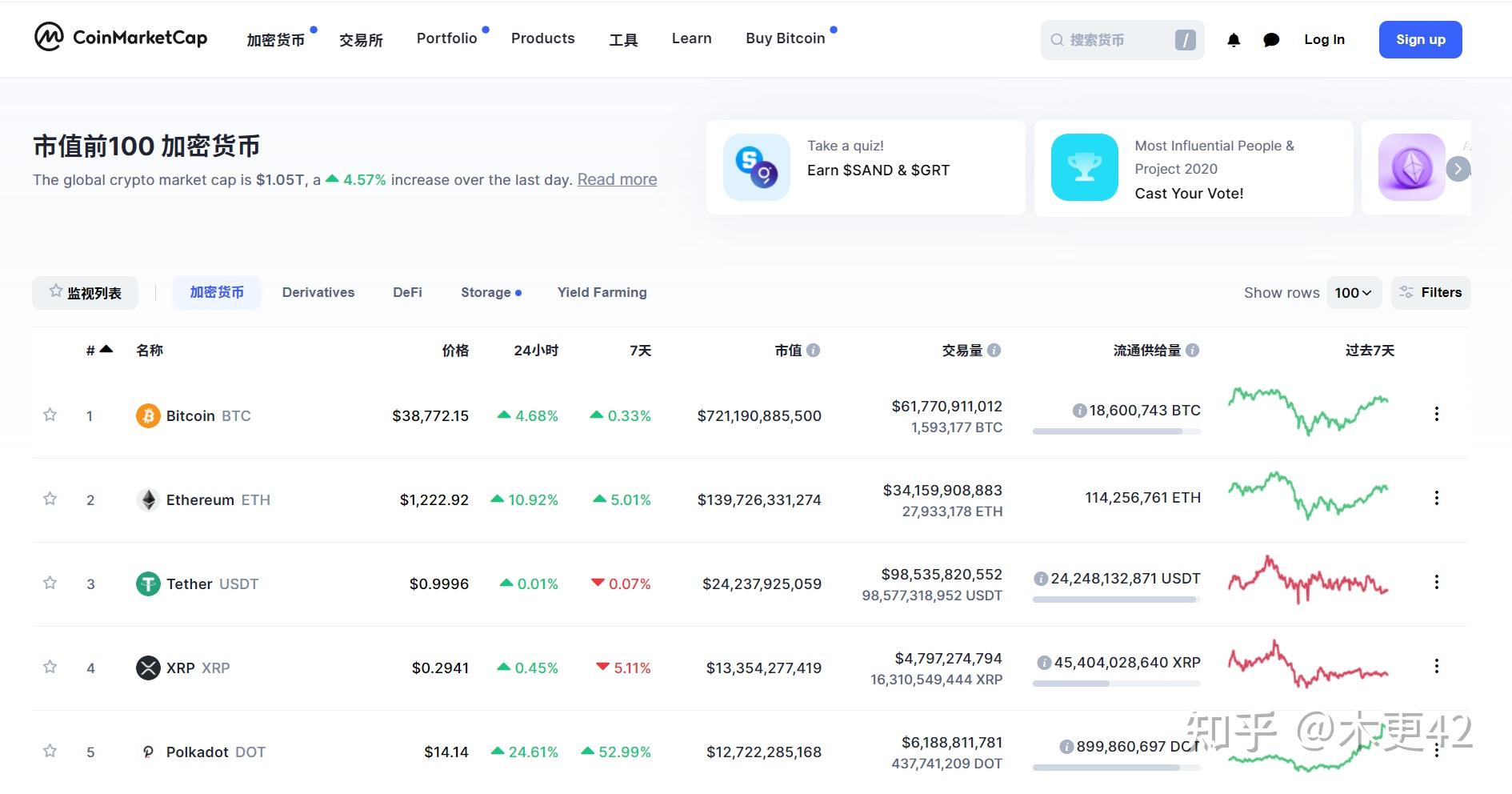Open the volume column info icon
1512x794 pixels.
[994, 350]
